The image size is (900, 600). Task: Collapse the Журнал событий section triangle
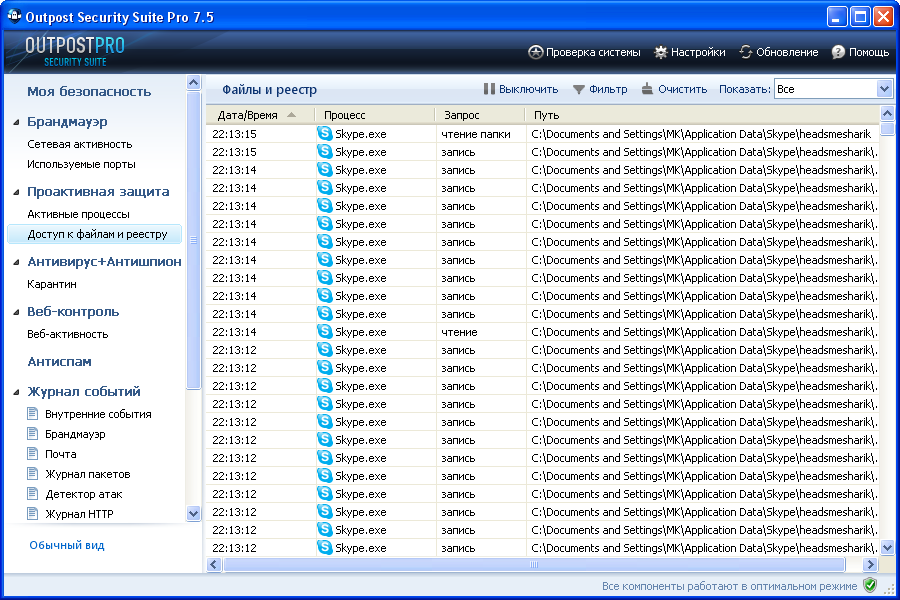point(17,392)
